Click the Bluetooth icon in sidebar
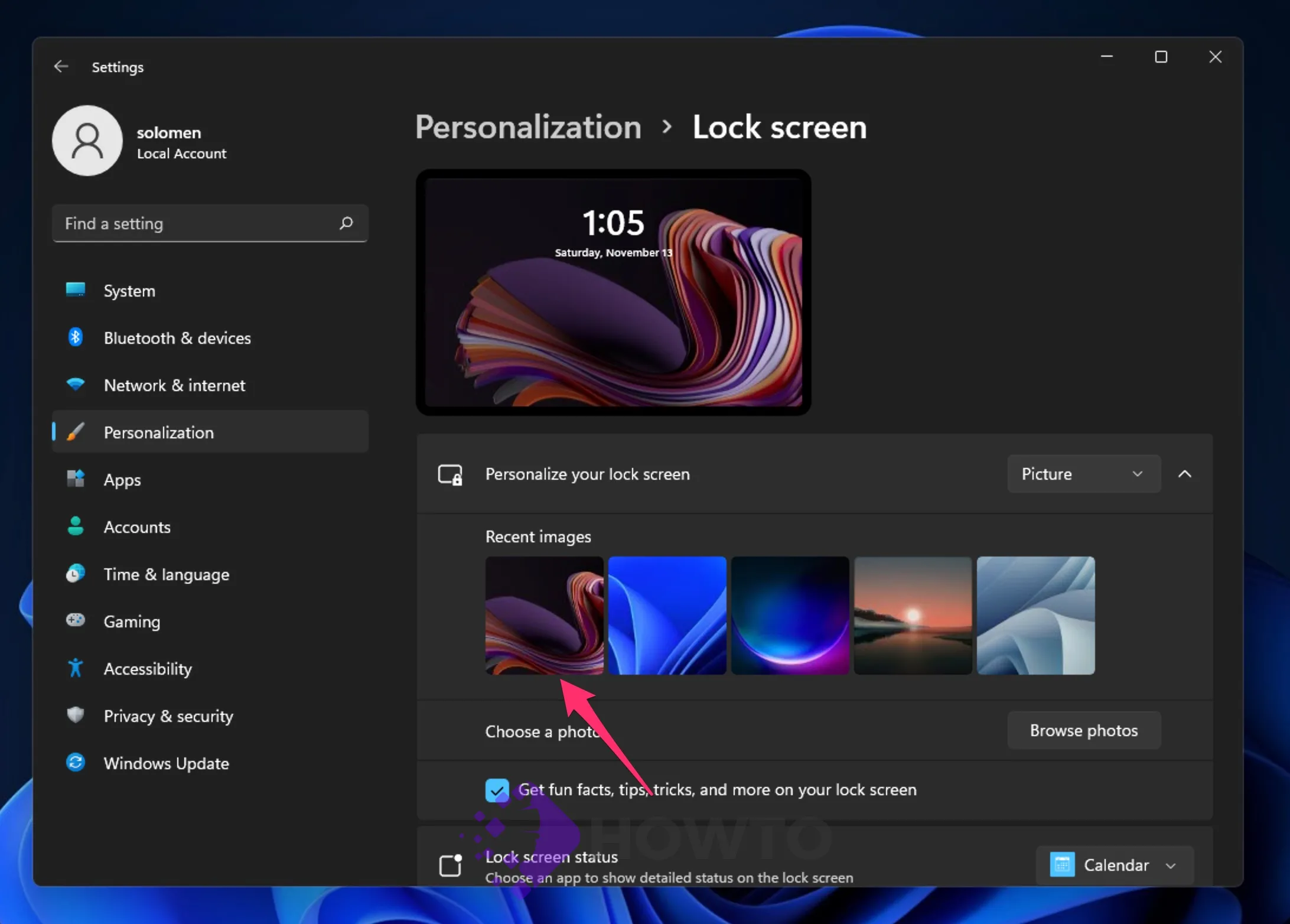This screenshot has height=924, width=1290. pos(76,337)
